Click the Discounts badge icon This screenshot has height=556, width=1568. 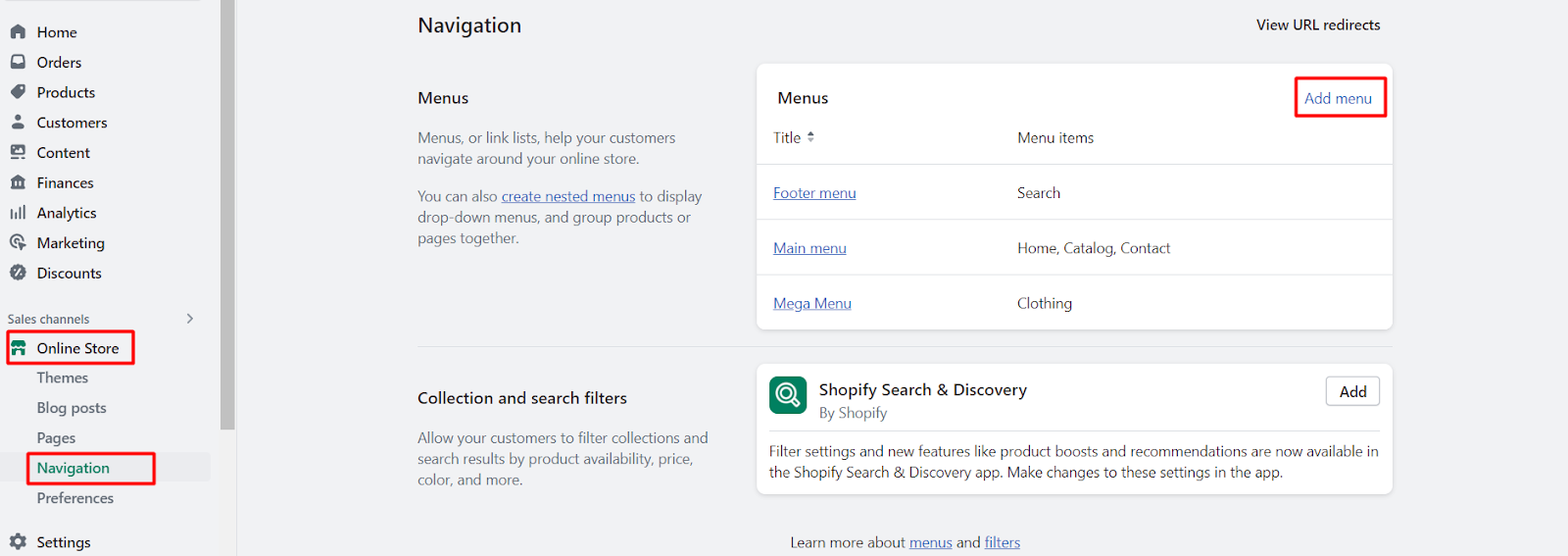click(x=18, y=273)
